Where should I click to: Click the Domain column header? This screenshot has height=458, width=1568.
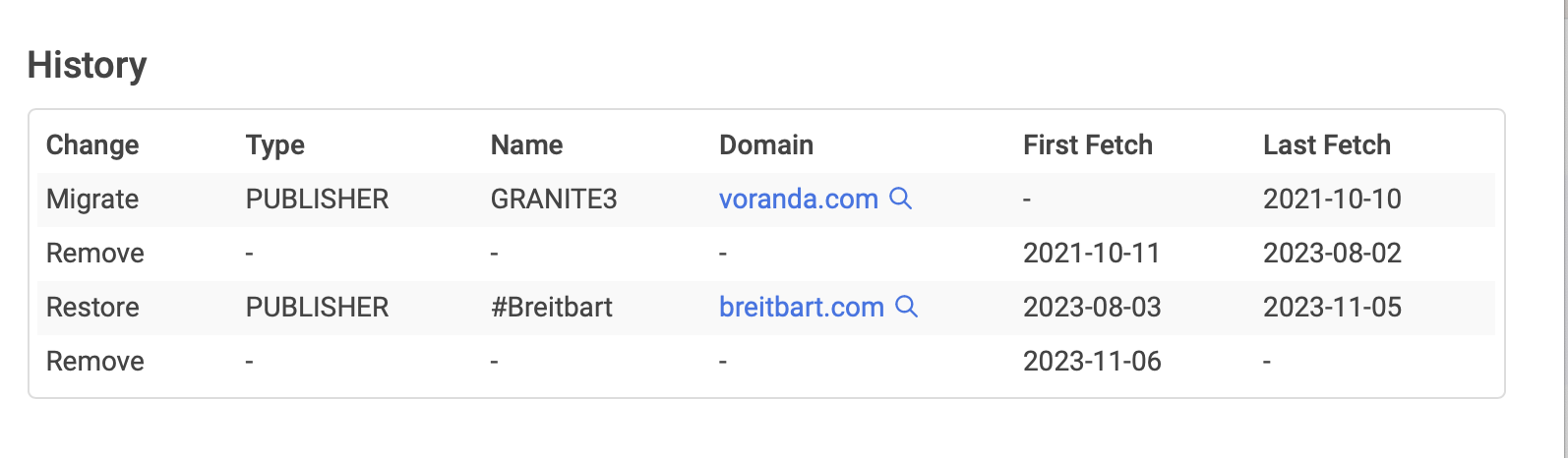click(765, 145)
